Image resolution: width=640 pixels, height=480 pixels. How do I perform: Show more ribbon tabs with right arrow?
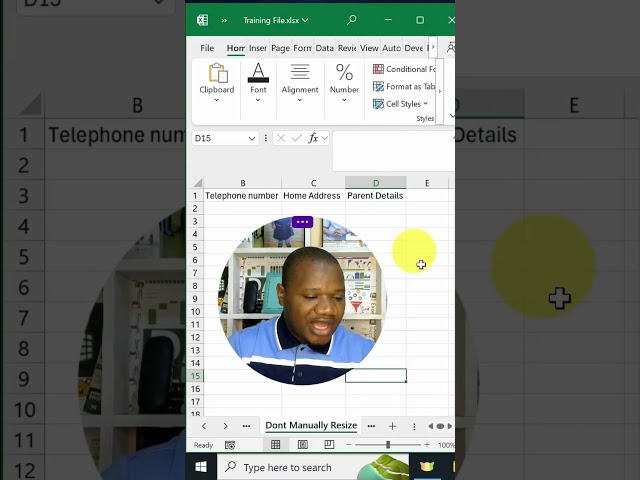pos(433,47)
